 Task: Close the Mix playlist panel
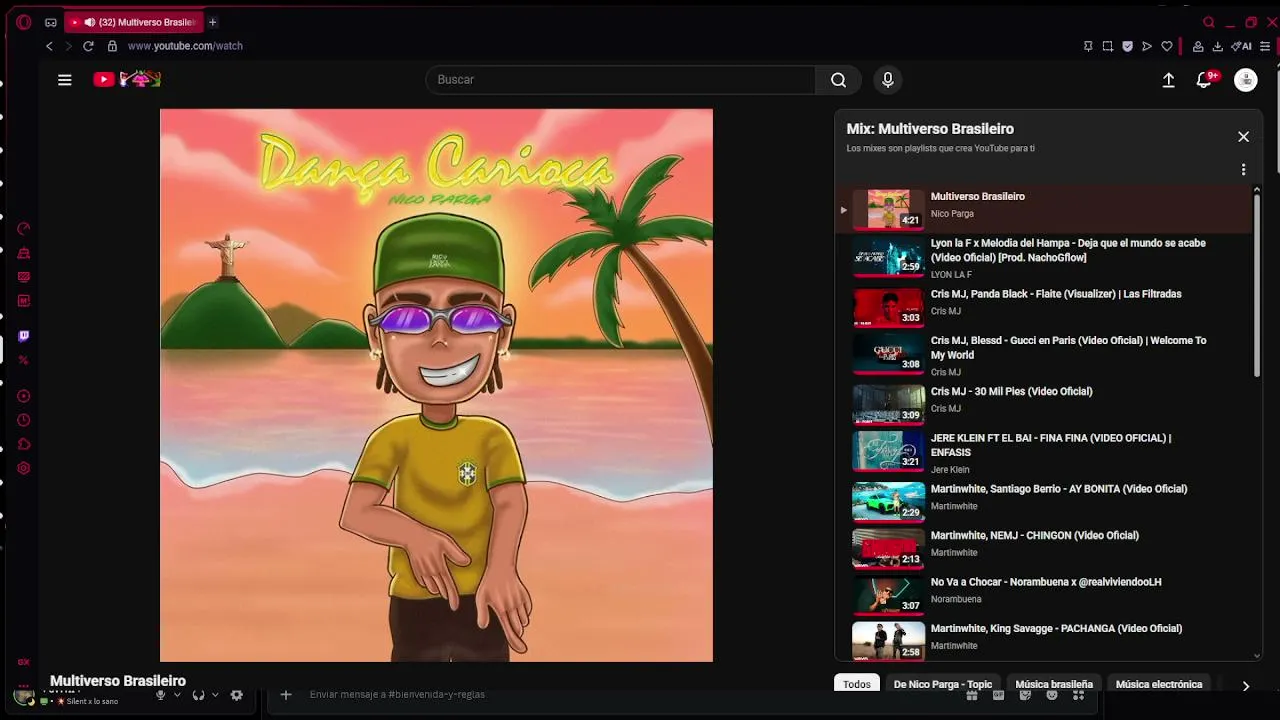coord(1243,137)
